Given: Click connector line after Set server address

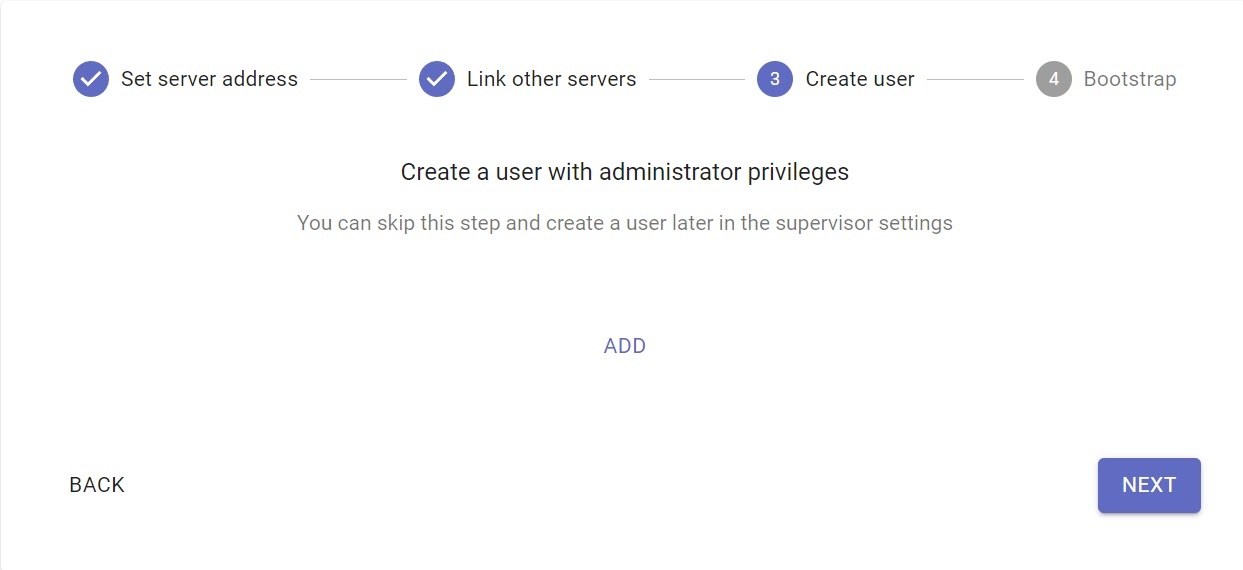Looking at the screenshot, I should click(358, 79).
